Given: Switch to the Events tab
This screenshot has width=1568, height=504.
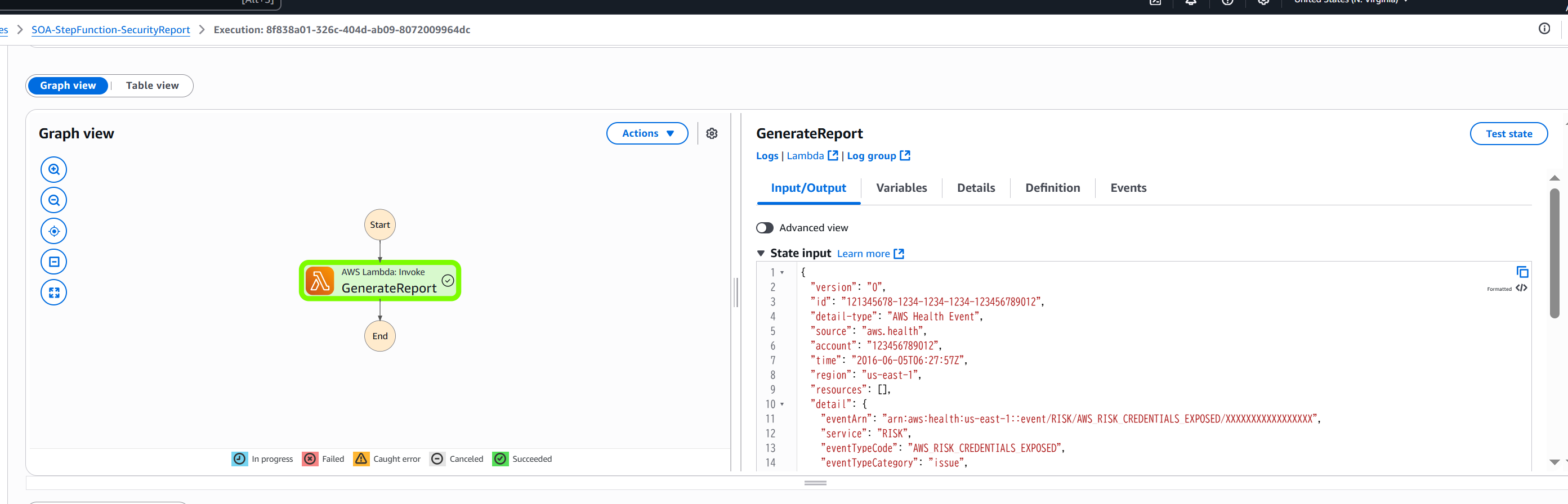Looking at the screenshot, I should coord(1128,188).
